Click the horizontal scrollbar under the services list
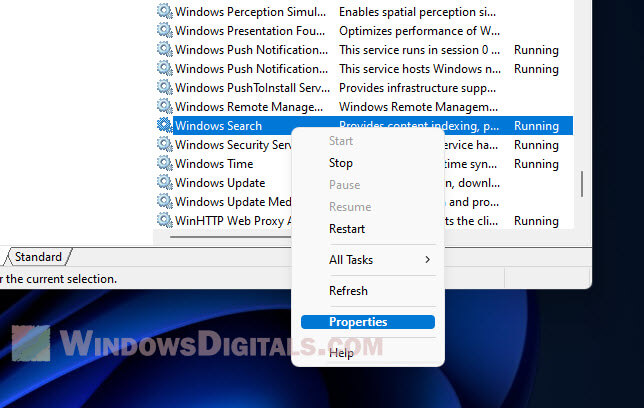Viewport: 644px width, 408px height. [231, 237]
